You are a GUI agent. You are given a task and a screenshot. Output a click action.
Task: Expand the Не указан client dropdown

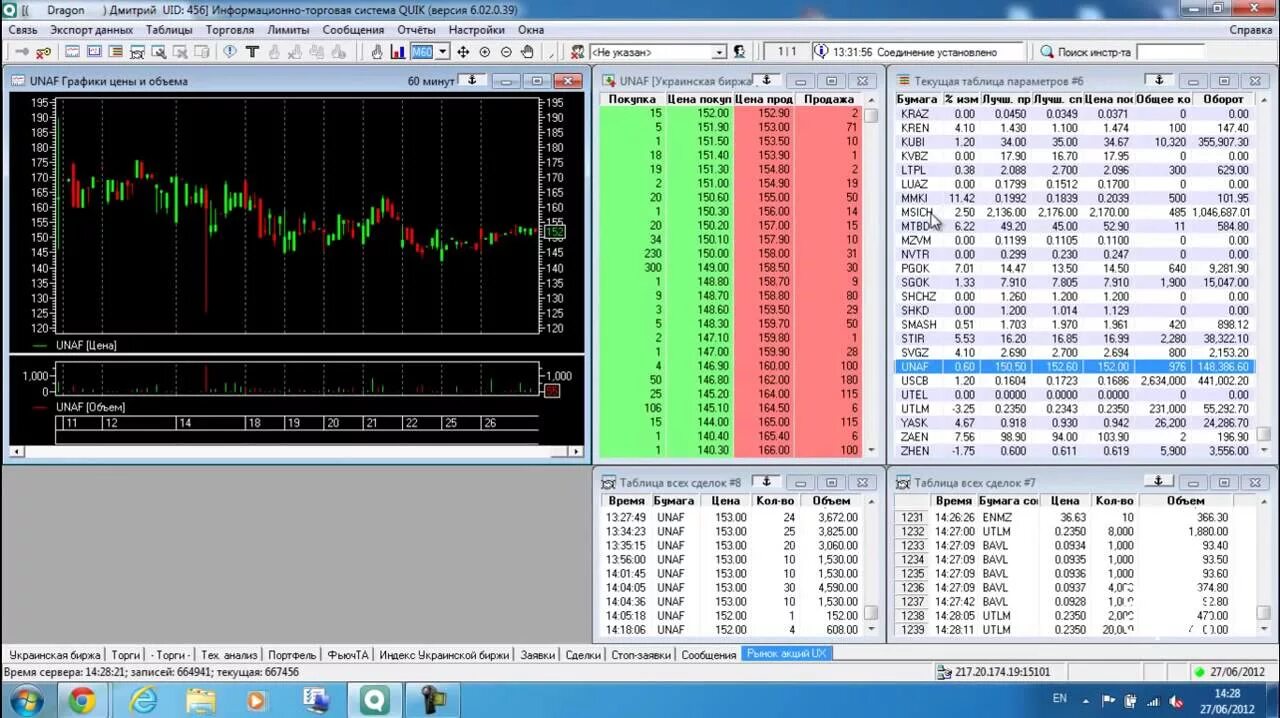[x=719, y=52]
